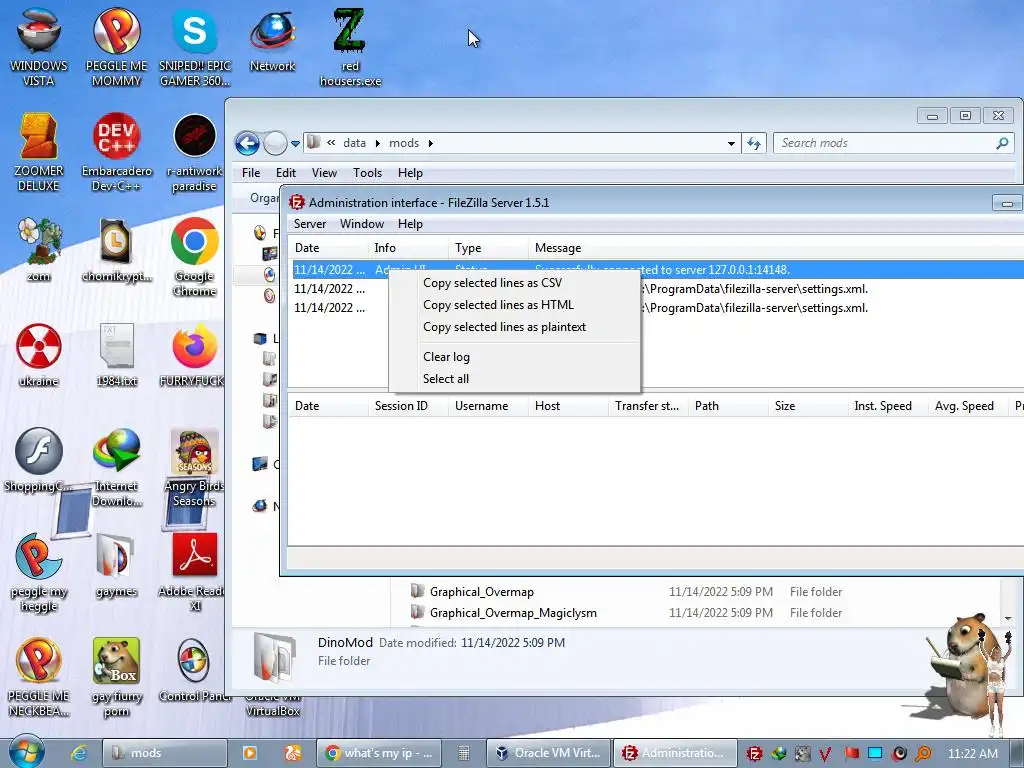Open the Explorer Tools menu

pos(367,172)
